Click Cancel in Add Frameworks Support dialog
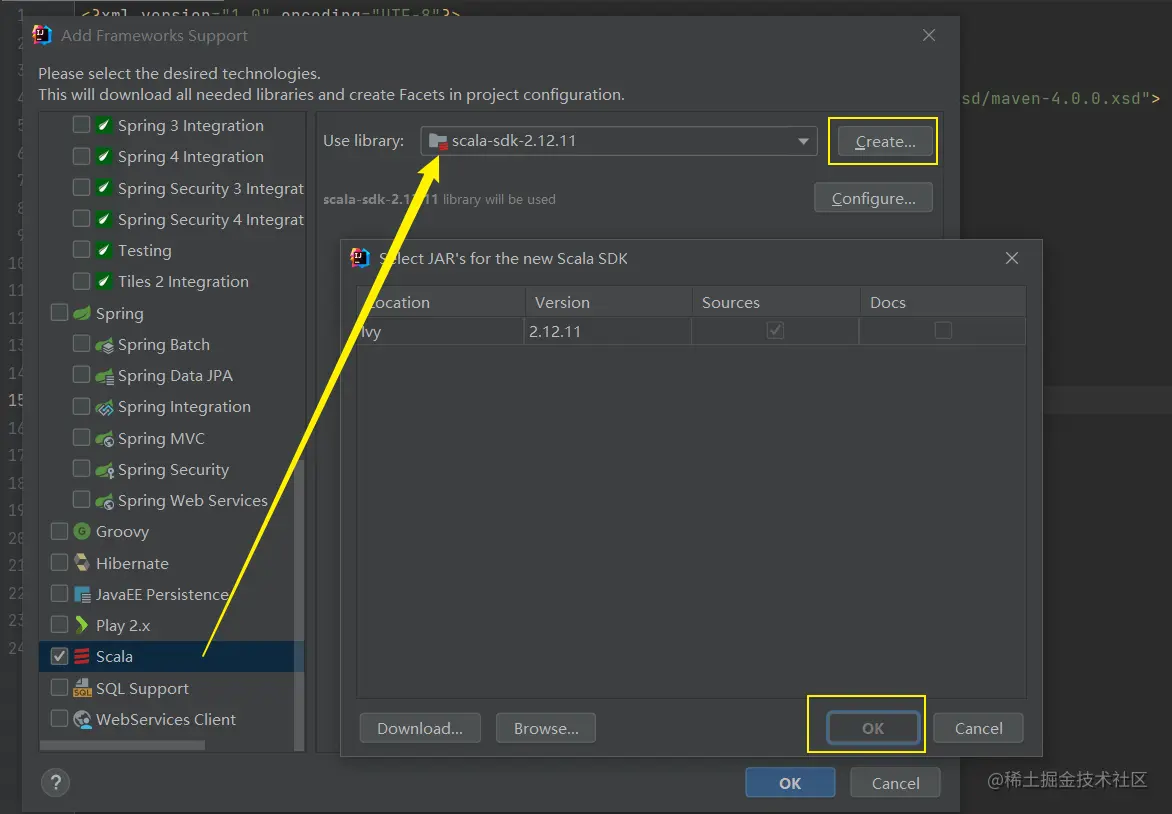1172x814 pixels. pyautogui.click(x=895, y=783)
